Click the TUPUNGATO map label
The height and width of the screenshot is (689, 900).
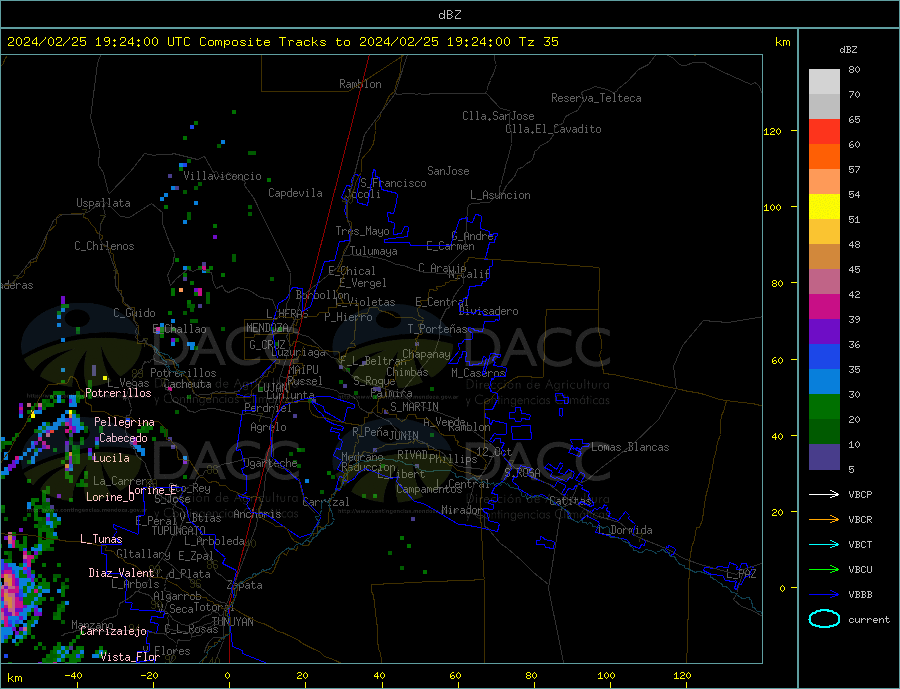[179, 531]
